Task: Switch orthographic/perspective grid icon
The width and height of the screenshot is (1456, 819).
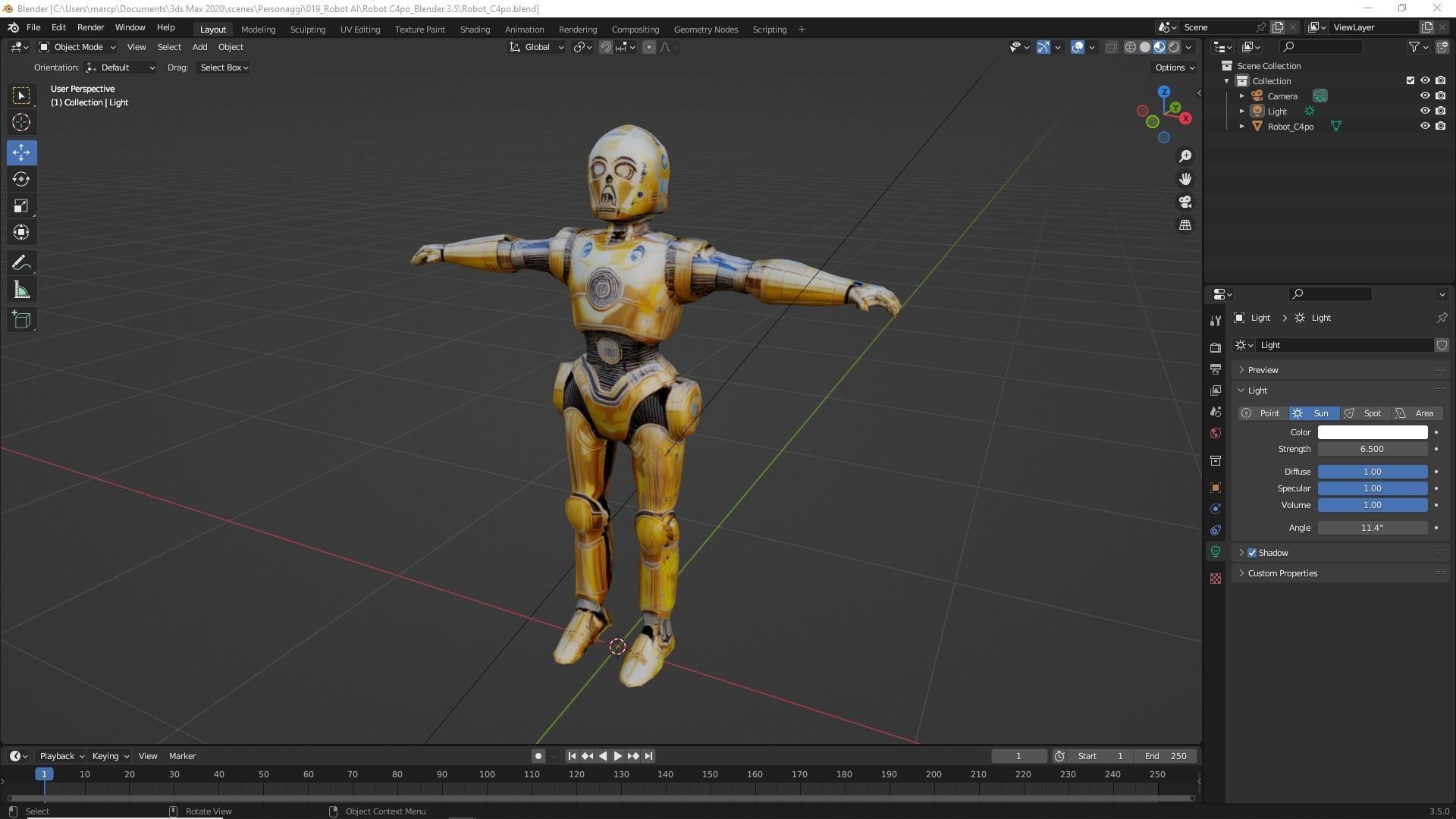Action: pos(1185,225)
